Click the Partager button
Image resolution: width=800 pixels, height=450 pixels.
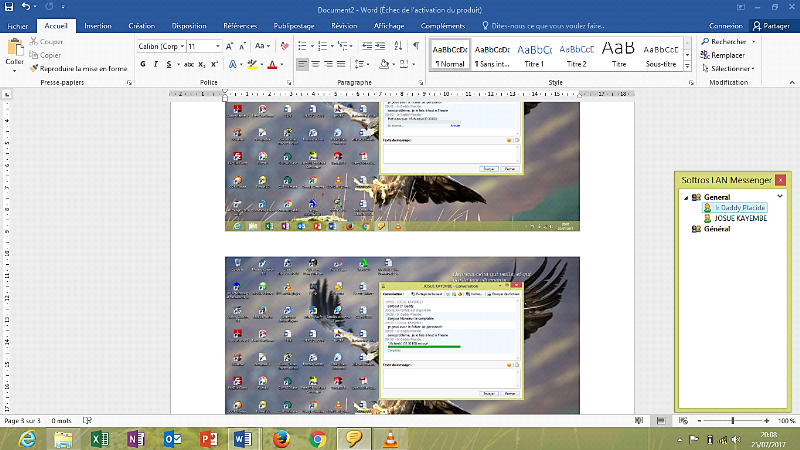[x=771, y=27]
